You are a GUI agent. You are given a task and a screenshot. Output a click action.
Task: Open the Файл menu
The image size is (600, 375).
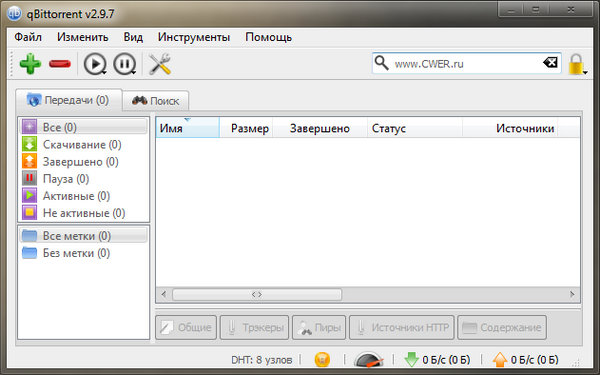[x=28, y=37]
